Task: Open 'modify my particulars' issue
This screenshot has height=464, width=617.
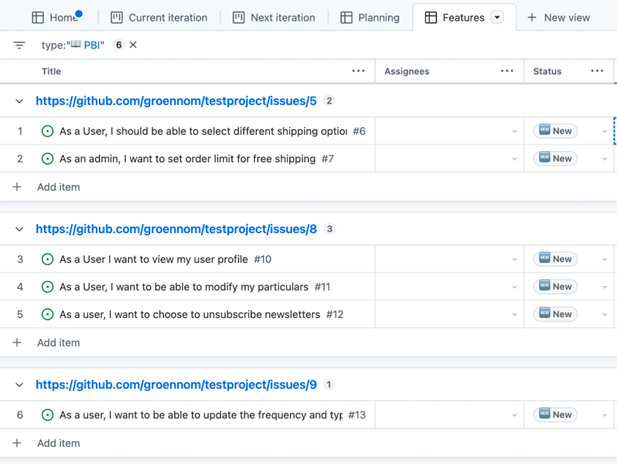Action: coord(184,287)
